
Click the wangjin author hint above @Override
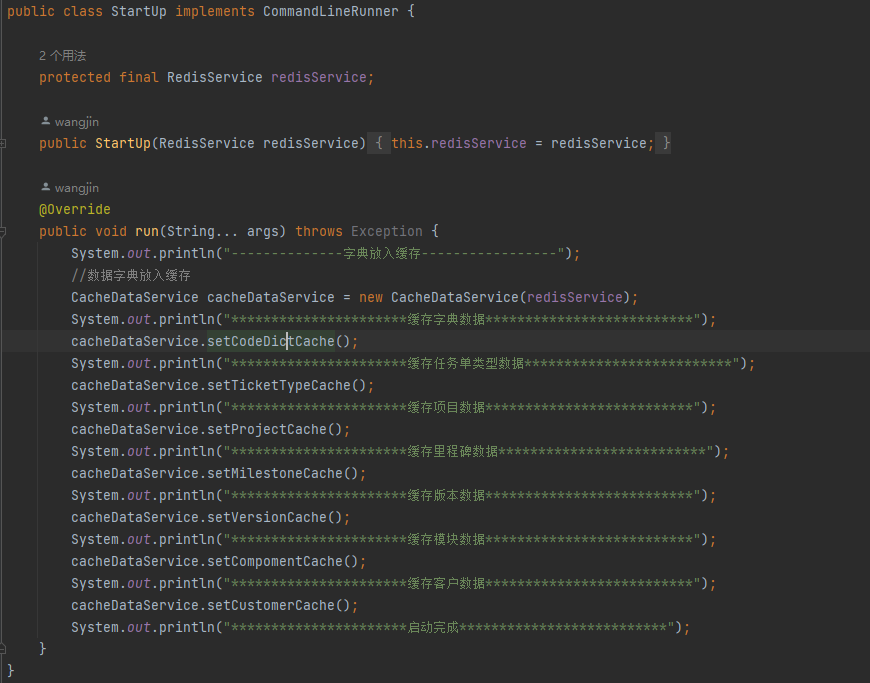tap(70, 188)
